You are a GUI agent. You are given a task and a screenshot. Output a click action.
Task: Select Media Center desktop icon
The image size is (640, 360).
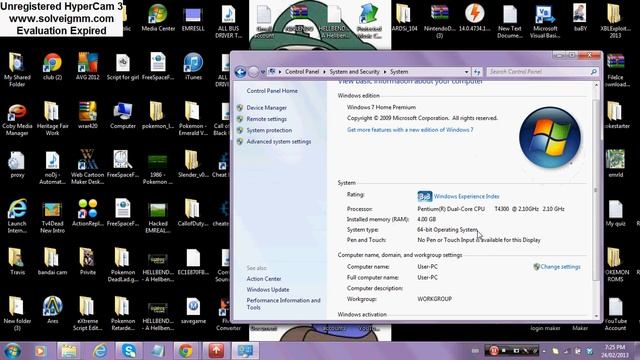[158, 18]
